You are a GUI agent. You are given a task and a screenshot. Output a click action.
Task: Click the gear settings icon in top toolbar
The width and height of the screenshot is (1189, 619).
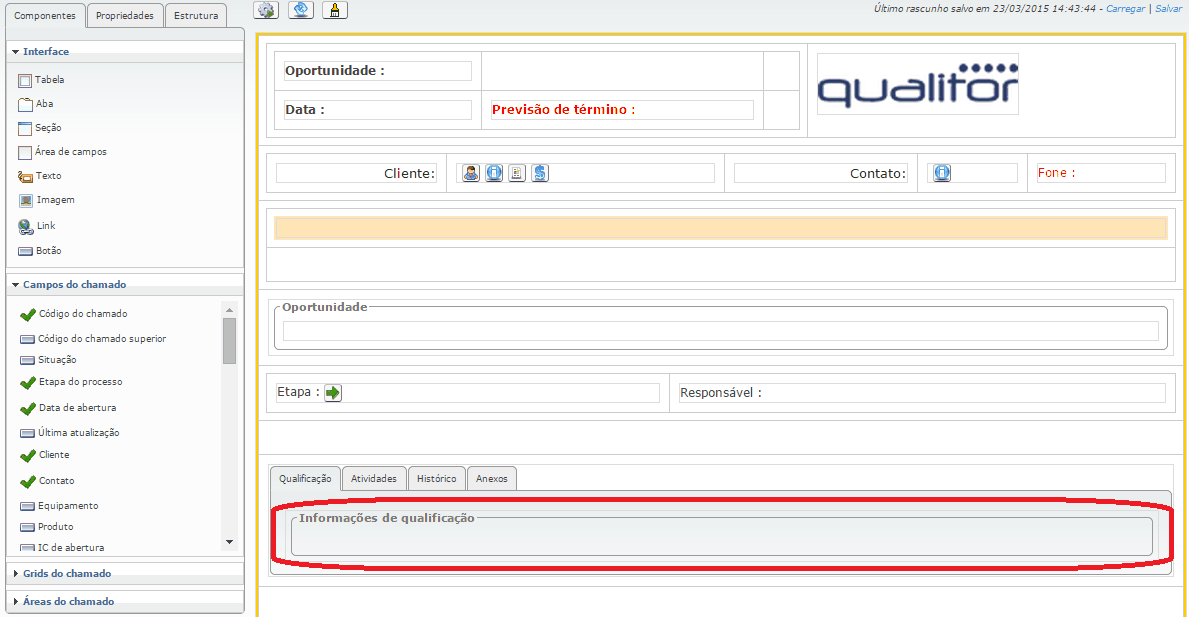click(266, 10)
